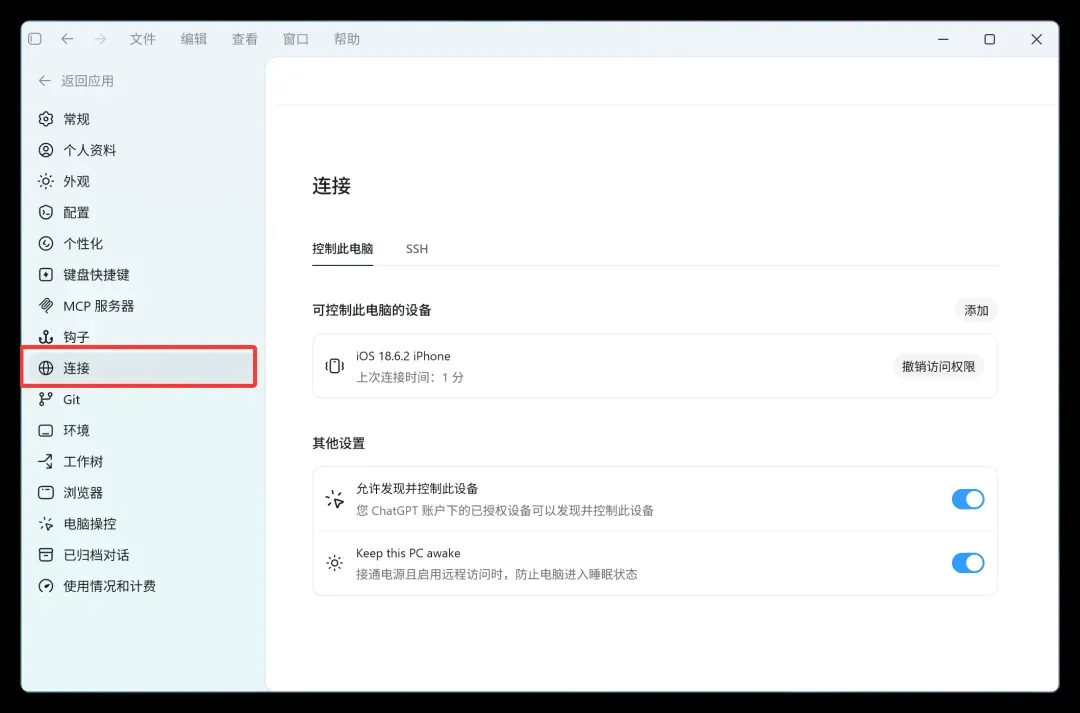The image size is (1080, 713).
Task: Click the 连接 globe icon
Action: click(x=45, y=368)
